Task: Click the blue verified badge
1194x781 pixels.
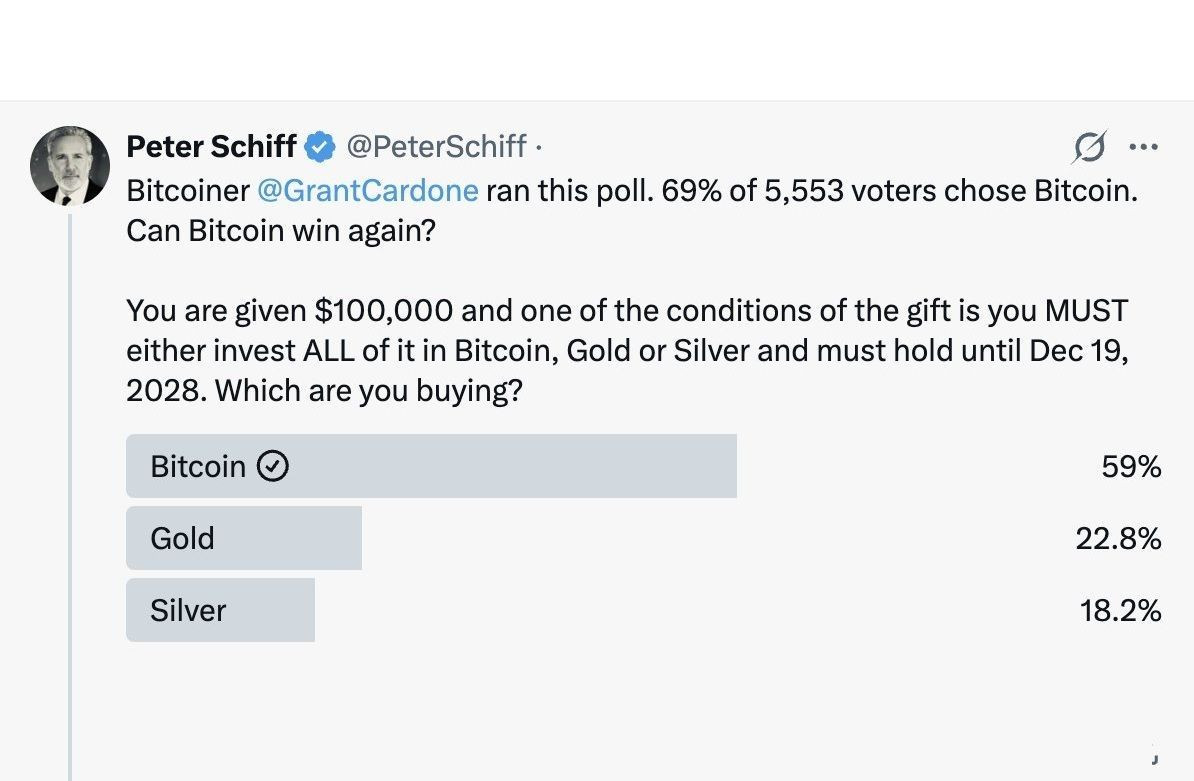Action: point(320,147)
